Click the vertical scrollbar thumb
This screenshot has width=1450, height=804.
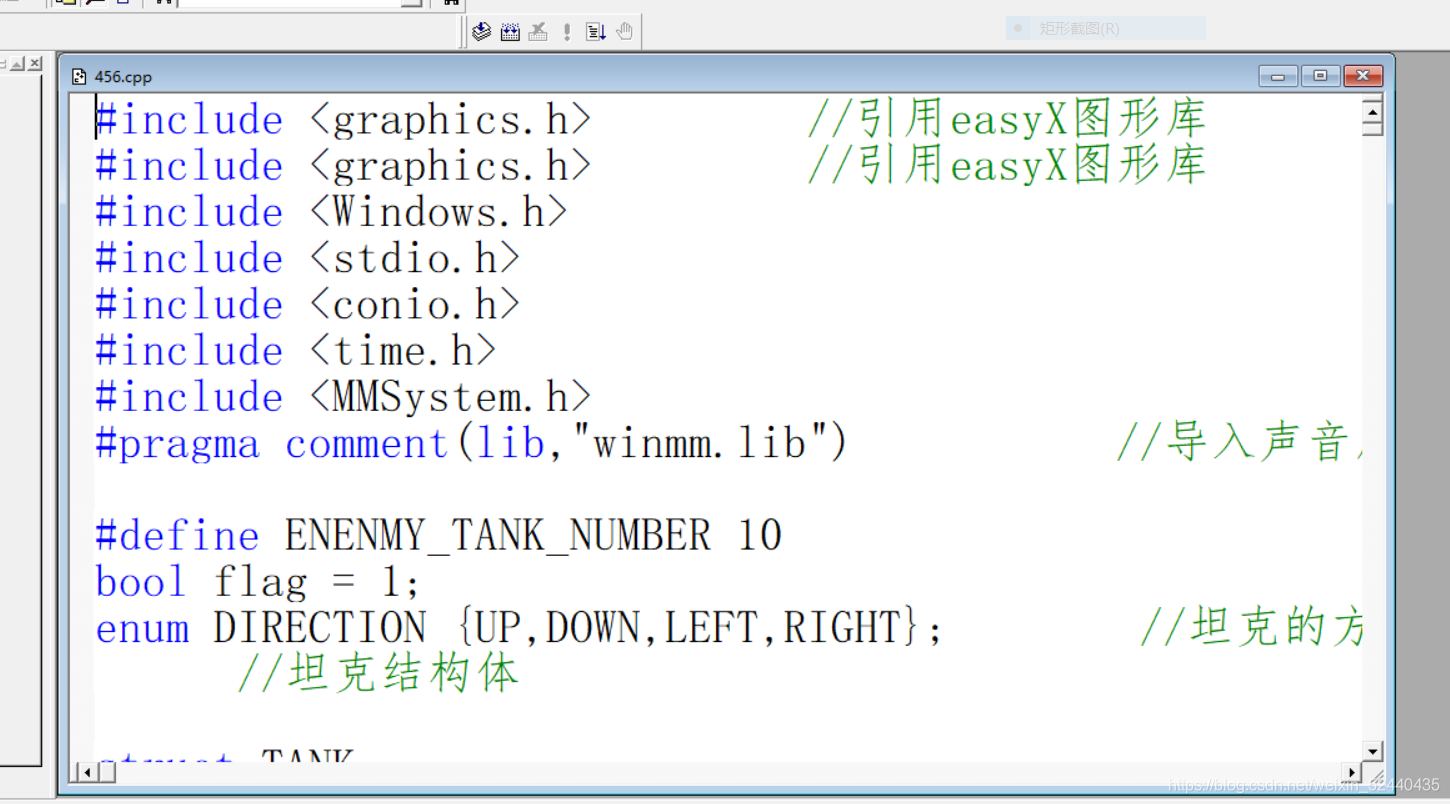tap(1372, 127)
